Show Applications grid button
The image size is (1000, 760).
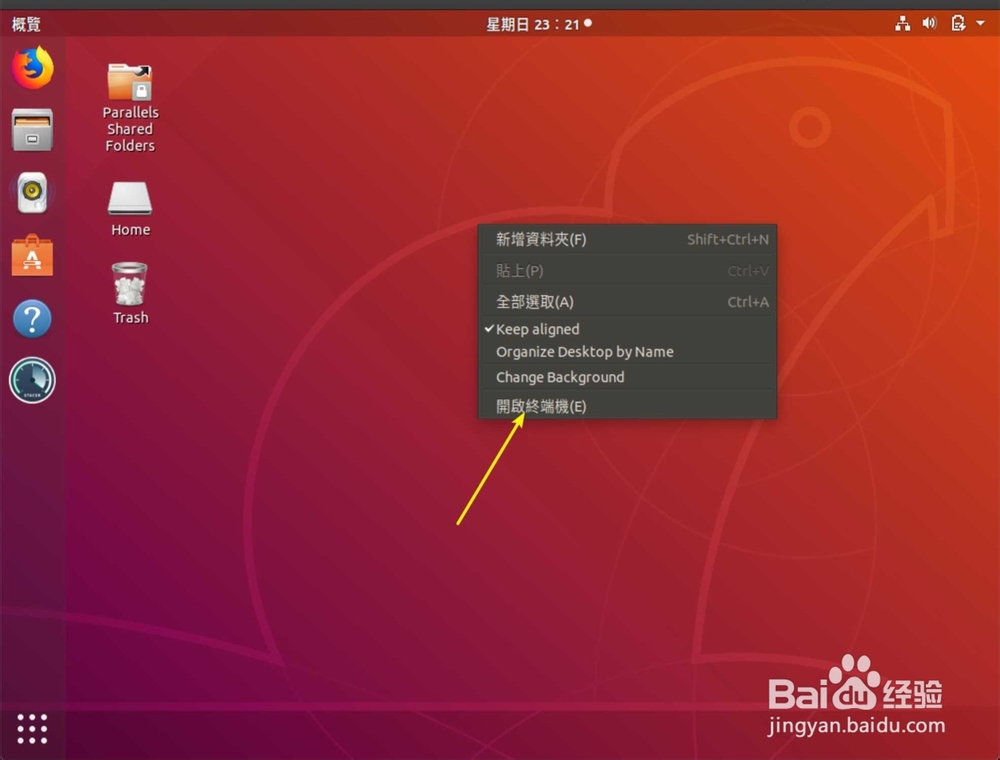(32, 729)
